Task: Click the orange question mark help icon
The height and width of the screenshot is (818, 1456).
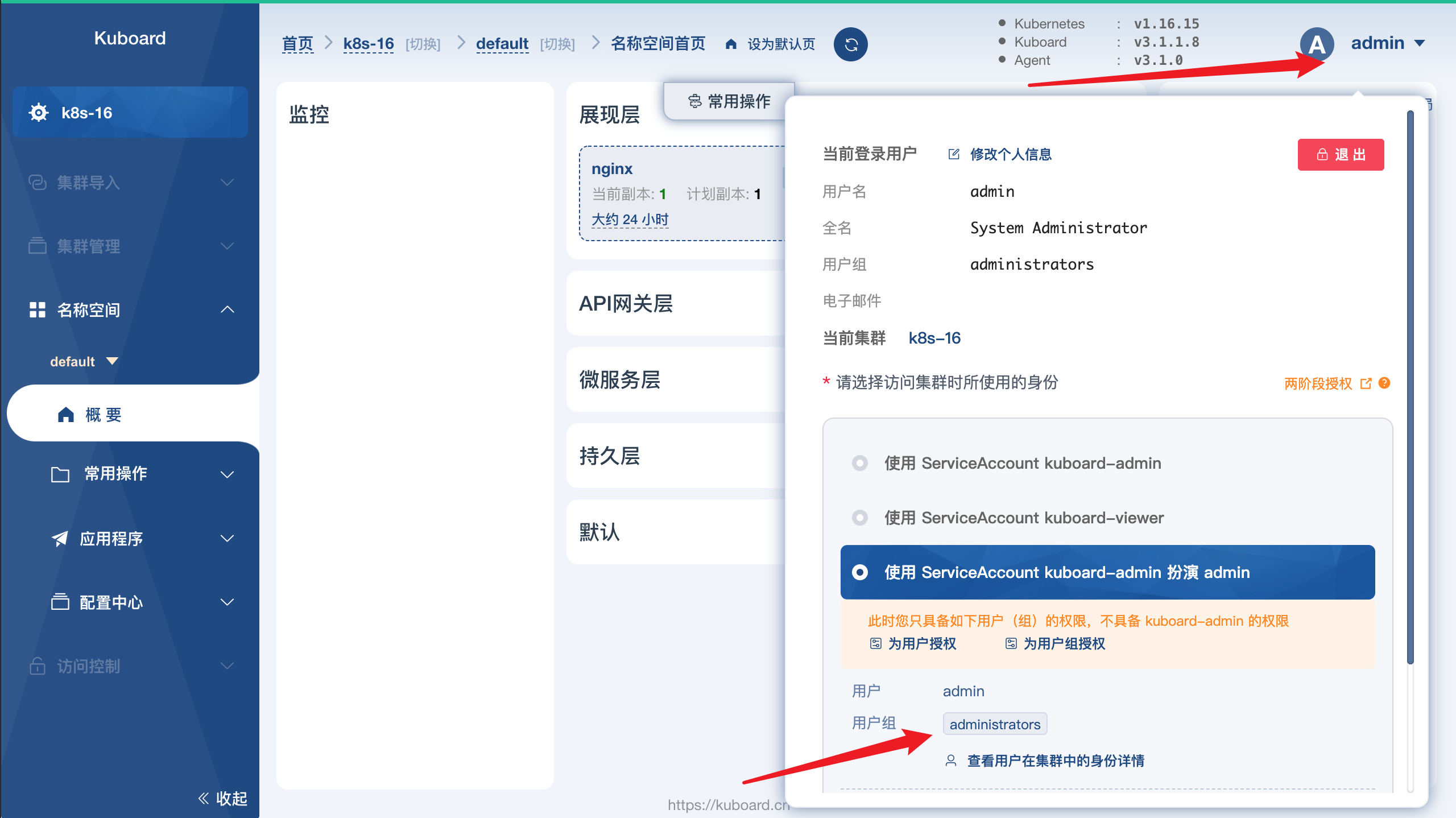Action: coord(1385,383)
